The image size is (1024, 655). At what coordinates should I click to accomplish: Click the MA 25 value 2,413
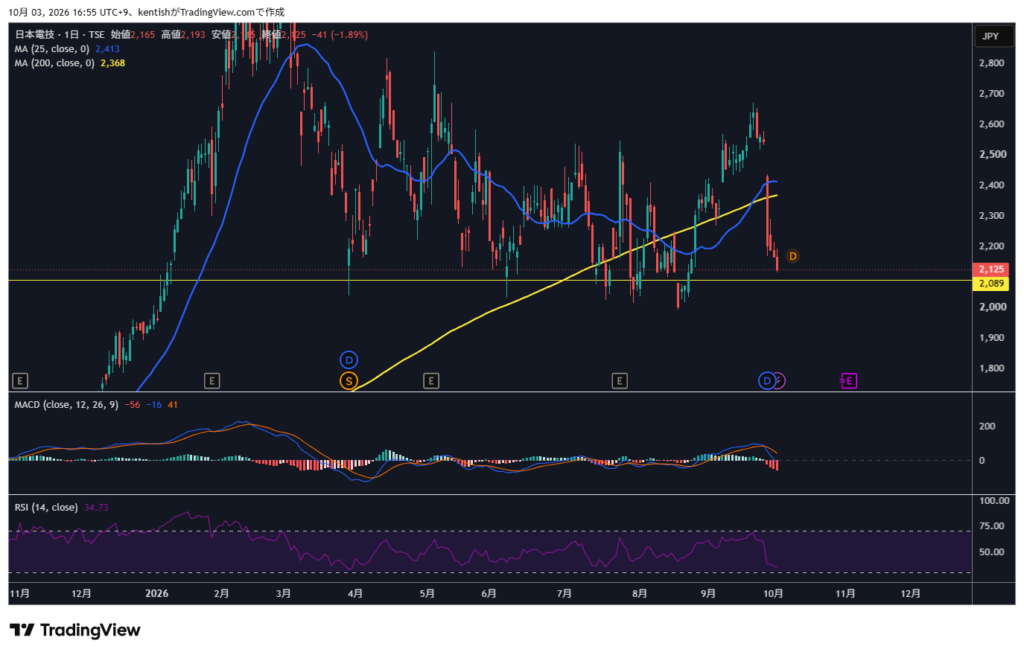click(x=108, y=49)
